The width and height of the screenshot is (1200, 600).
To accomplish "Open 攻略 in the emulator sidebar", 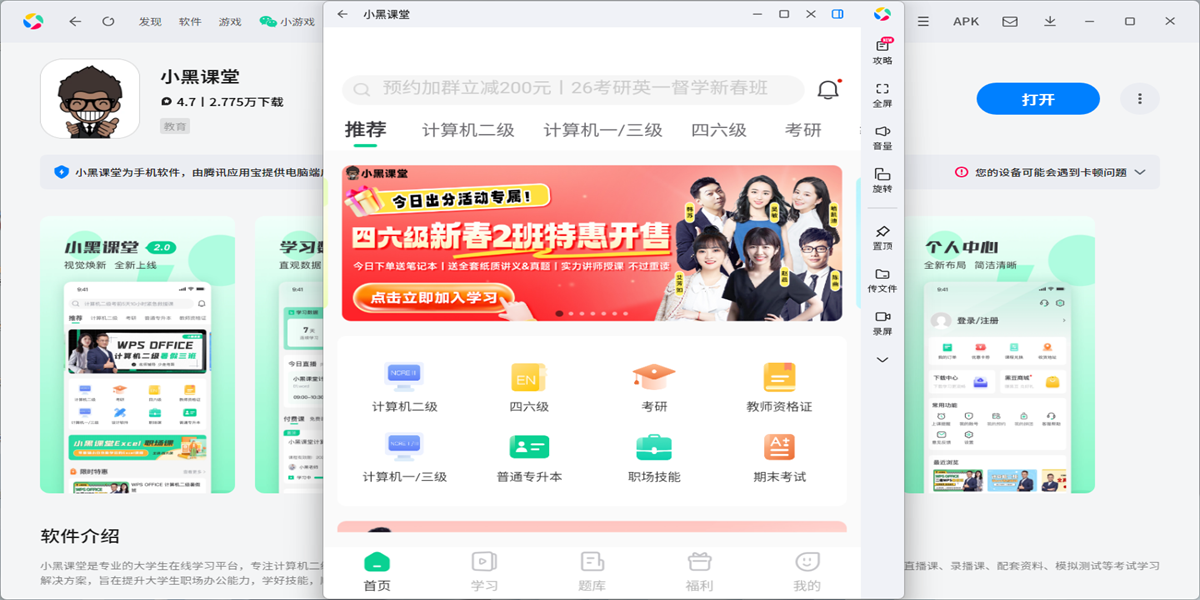I will click(x=882, y=51).
